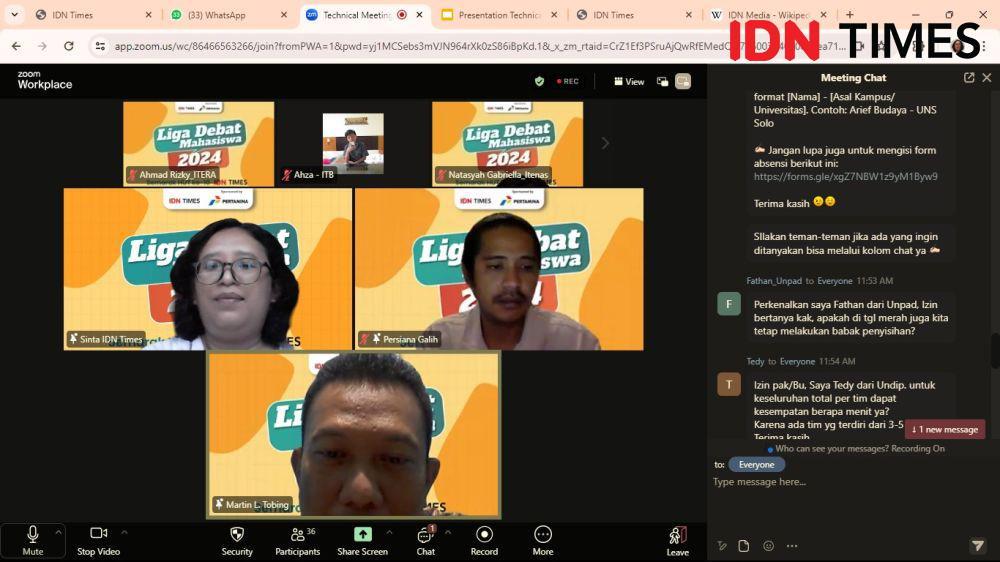Viewport: 1000px width, 562px height.
Task: Open the View layout menu
Action: (629, 82)
